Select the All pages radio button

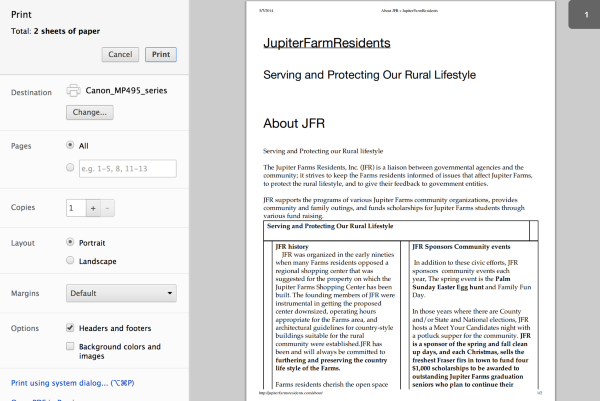(70, 145)
